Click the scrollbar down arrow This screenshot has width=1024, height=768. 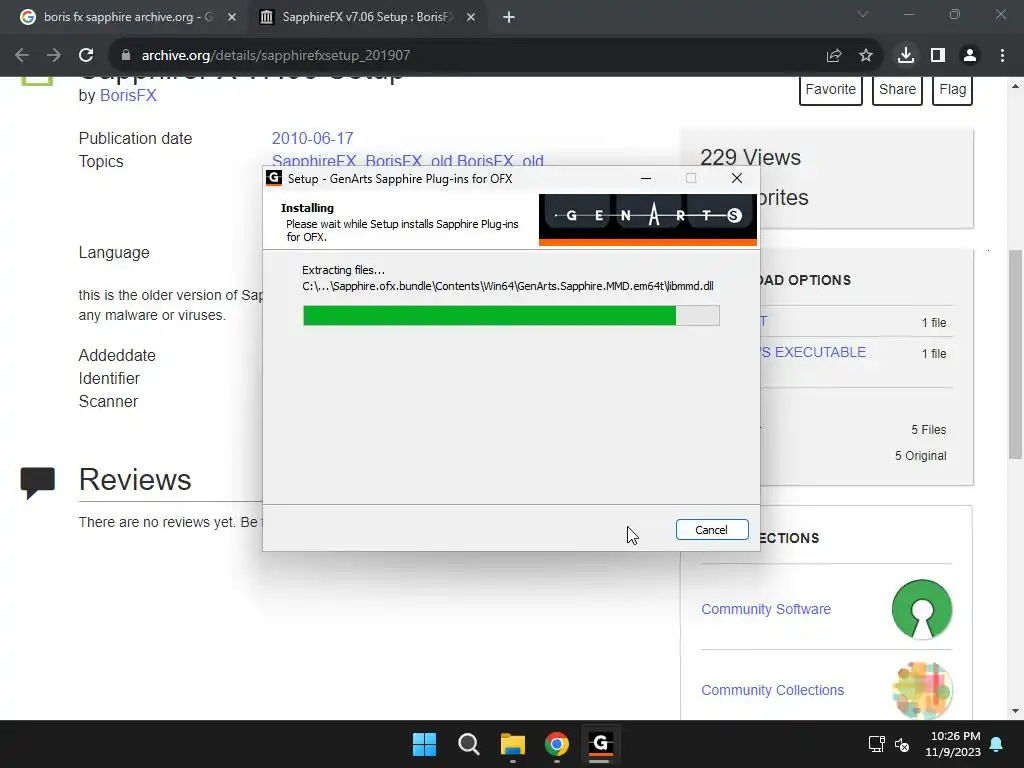[1016, 711]
